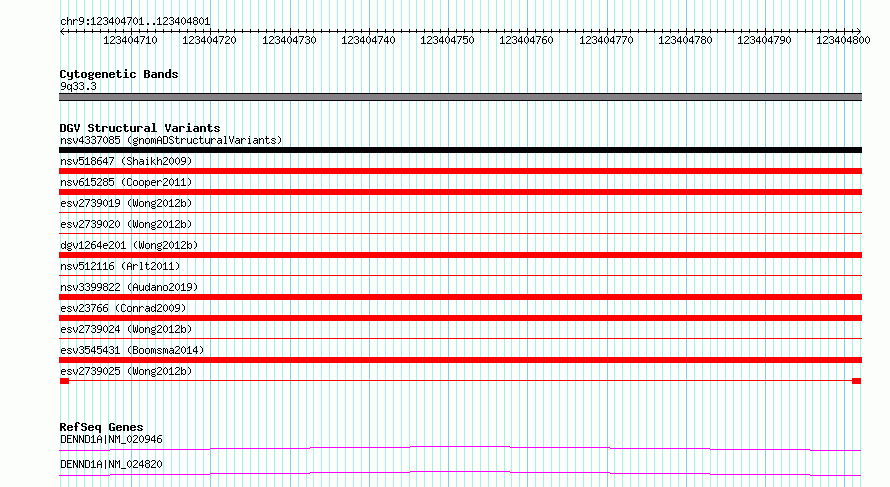Open esv3545431 (Boomsma2014) variant label
Screen dimensions: 890x487
[x=132, y=350]
